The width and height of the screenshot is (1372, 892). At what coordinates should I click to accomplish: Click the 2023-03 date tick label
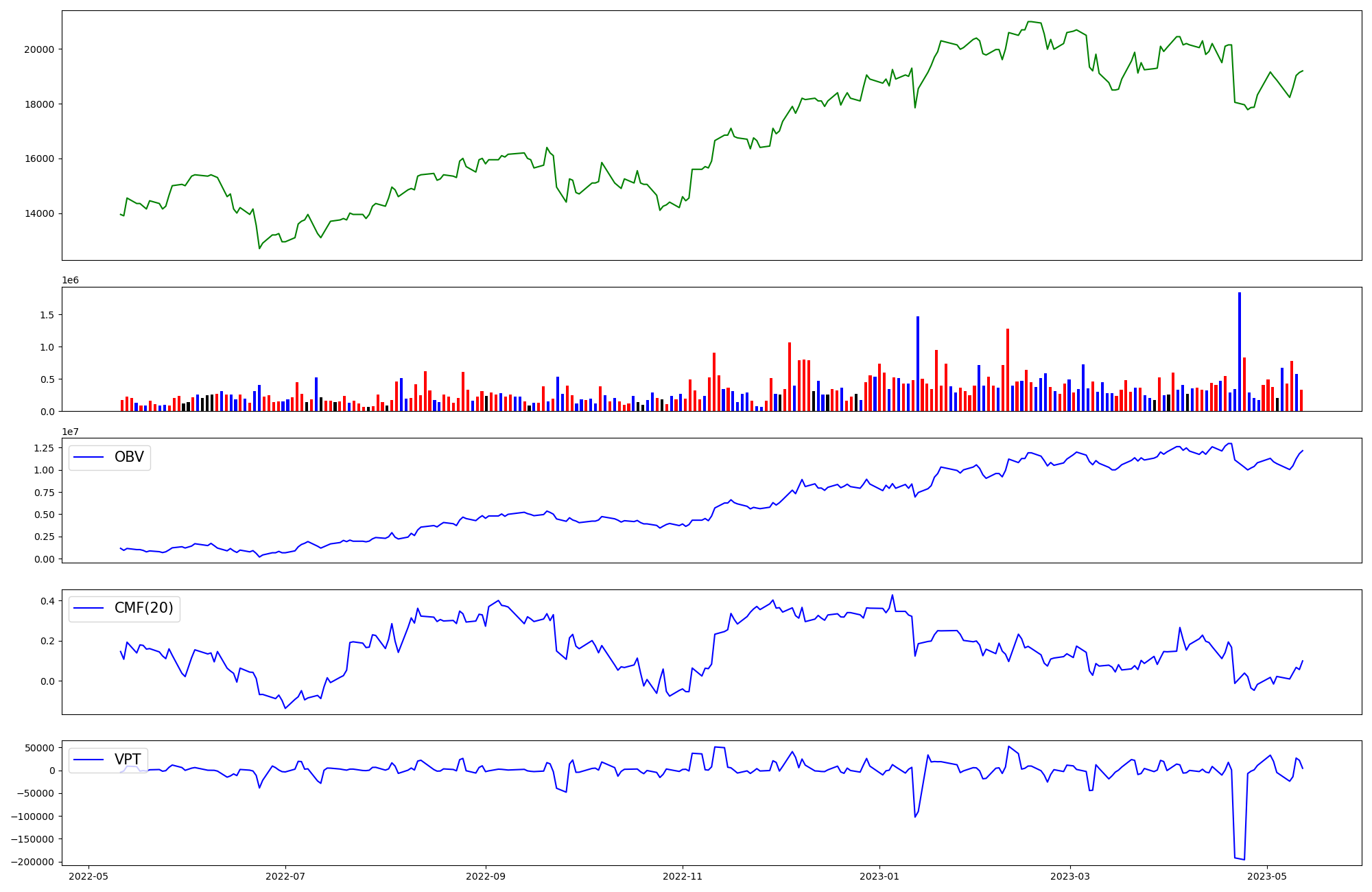click(1070, 876)
